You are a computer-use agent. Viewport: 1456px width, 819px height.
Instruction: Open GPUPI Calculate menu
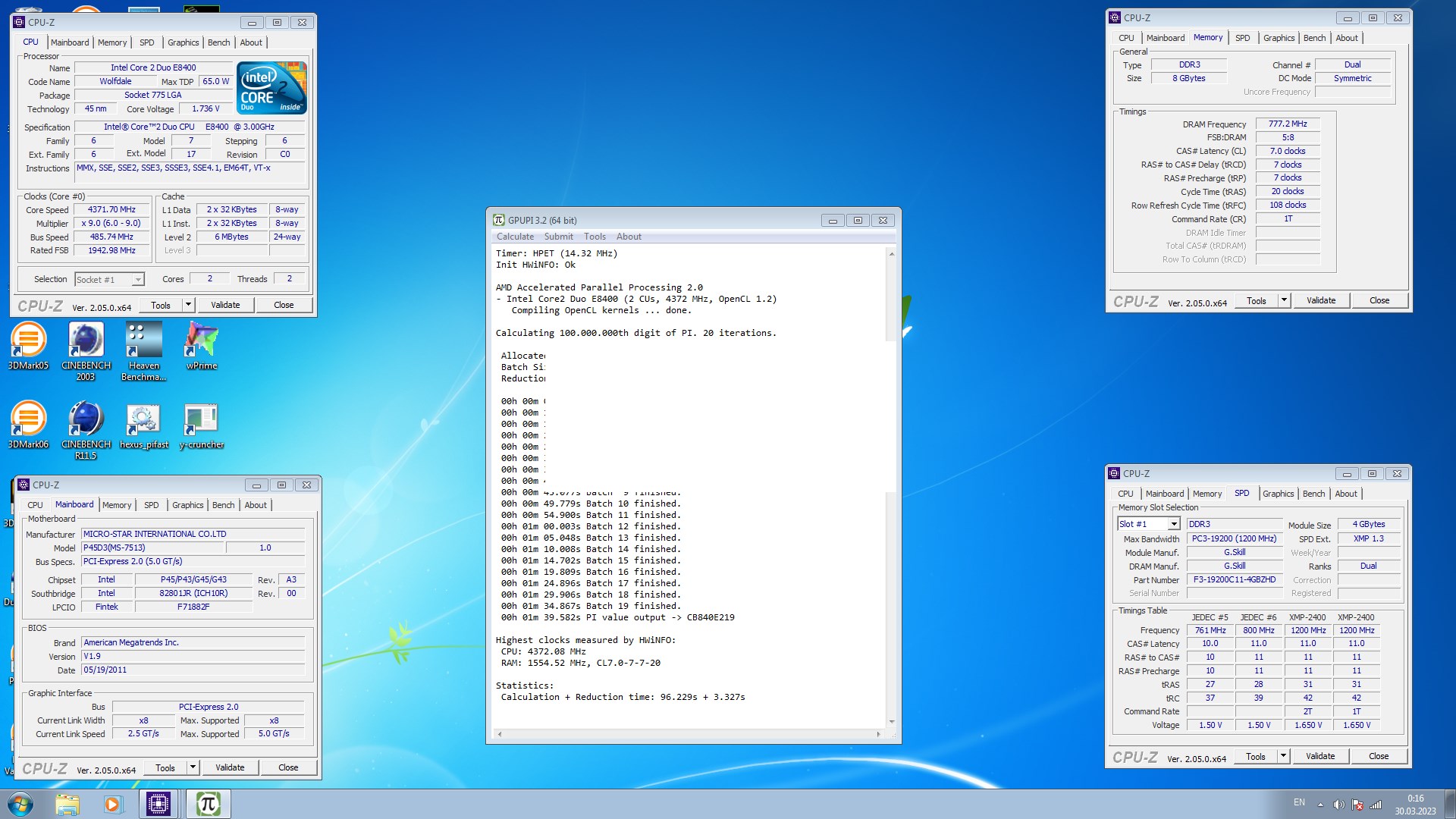coord(515,237)
